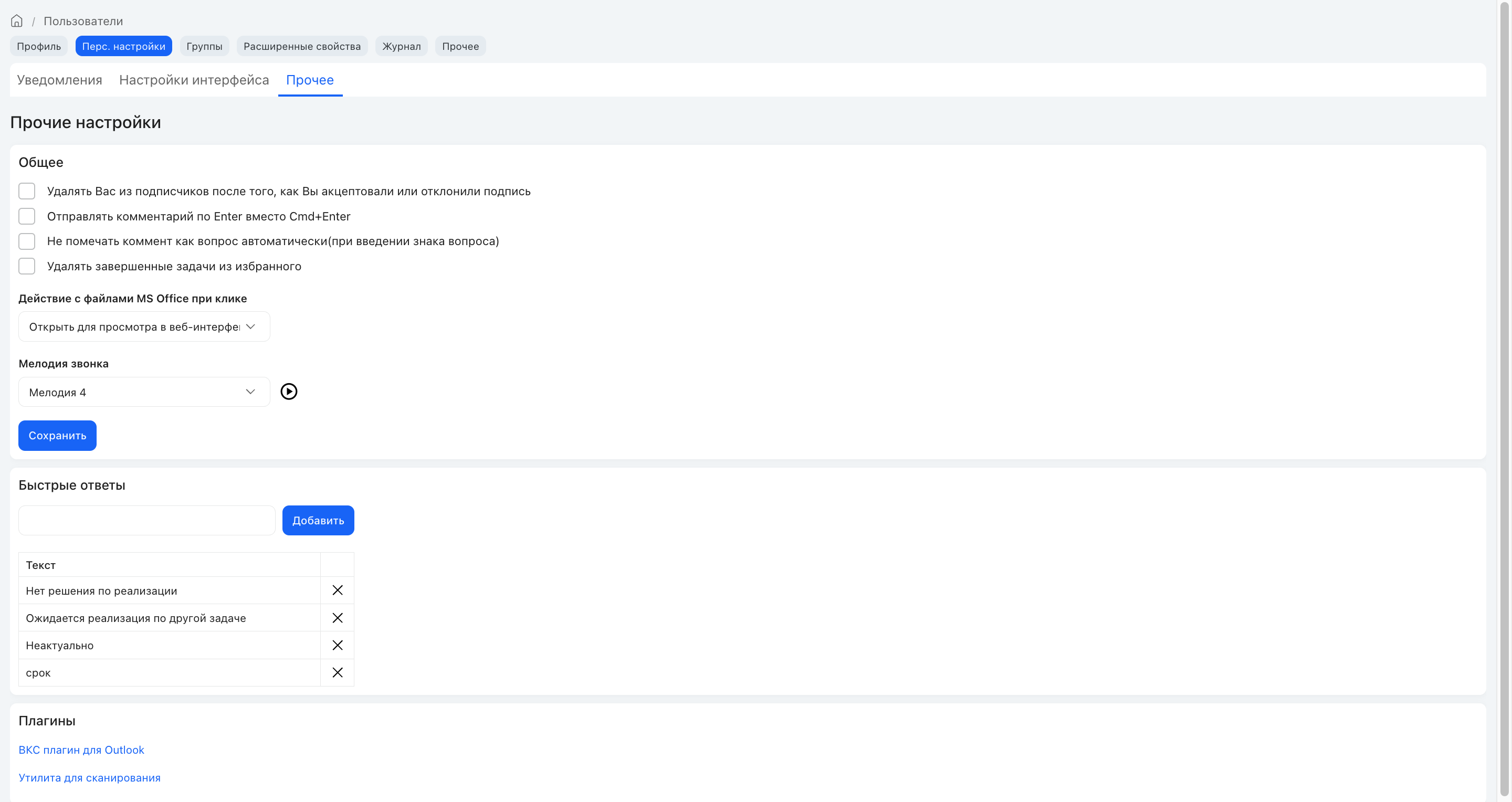Viewport: 1512px width, 802px height.
Task: Select the blue Прочее sub-tab
Action: coord(310,80)
